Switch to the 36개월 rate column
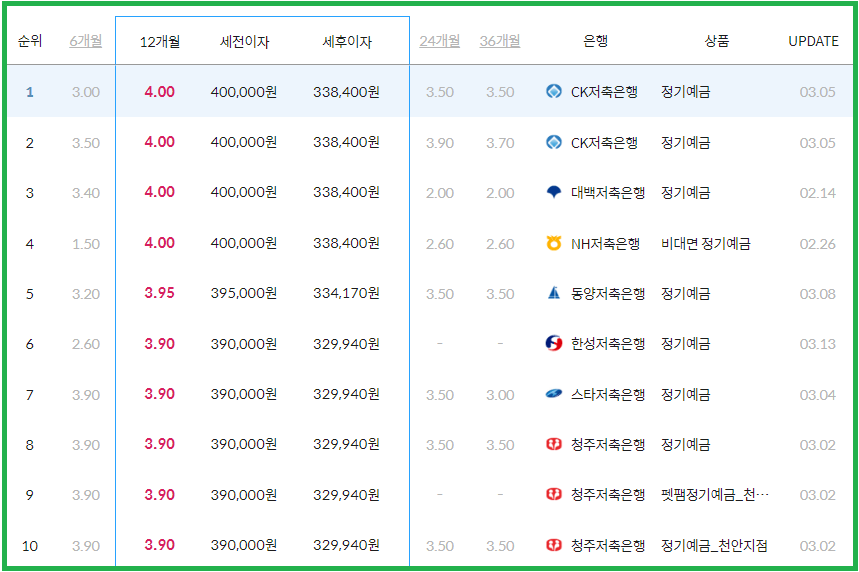Image resolution: width=859 pixels, height=572 pixels. [500, 41]
